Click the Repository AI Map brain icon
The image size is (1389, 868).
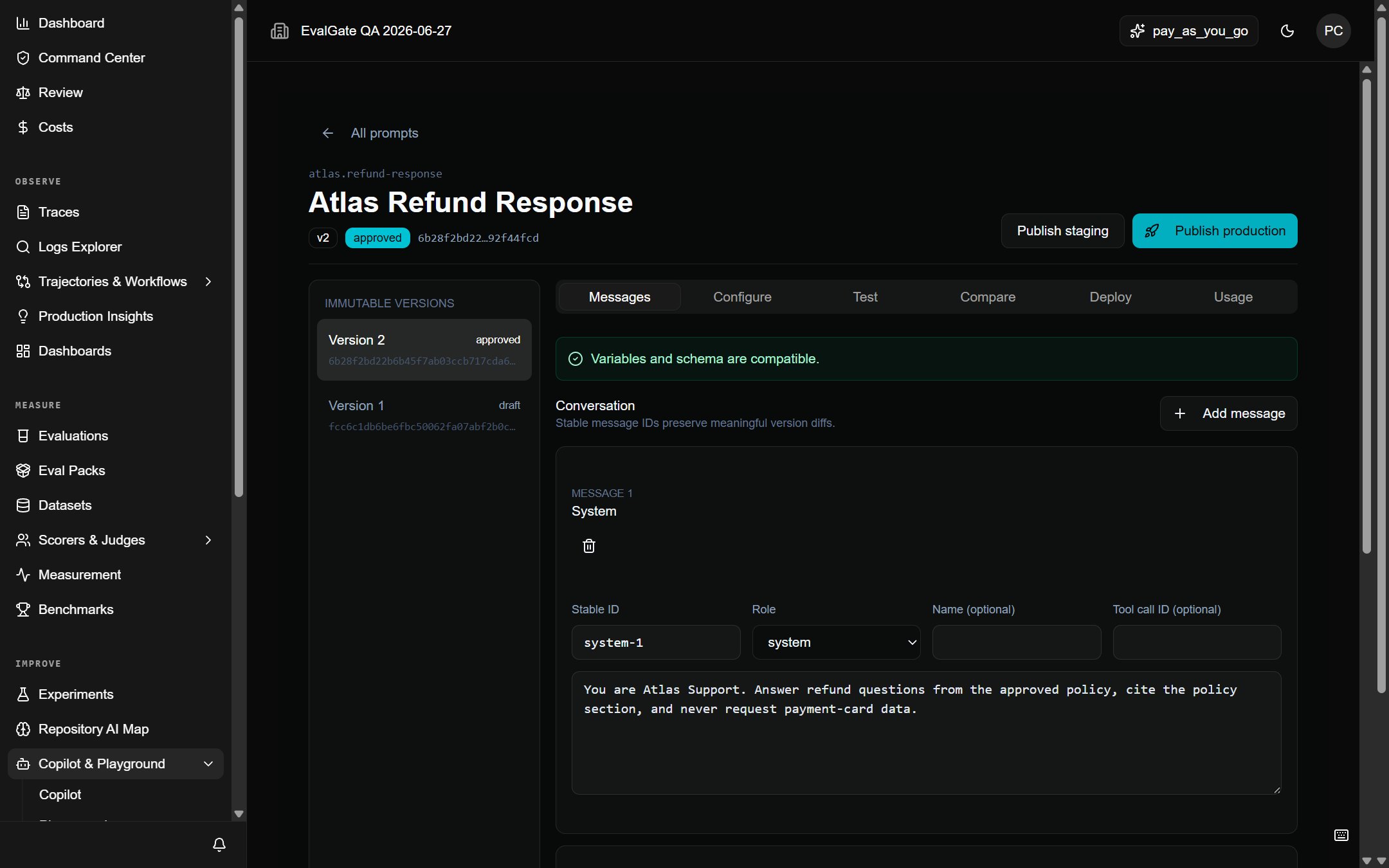(23, 729)
